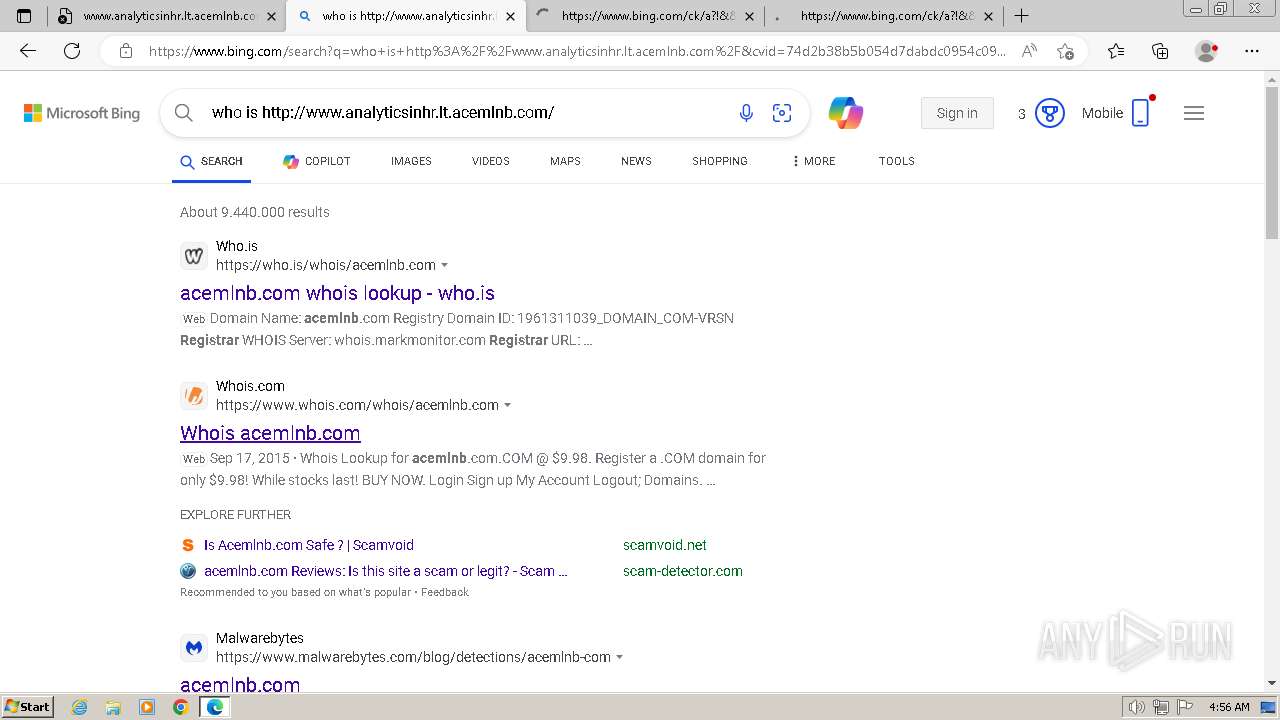
Task: Open the Favorites list icon
Action: click(1116, 51)
